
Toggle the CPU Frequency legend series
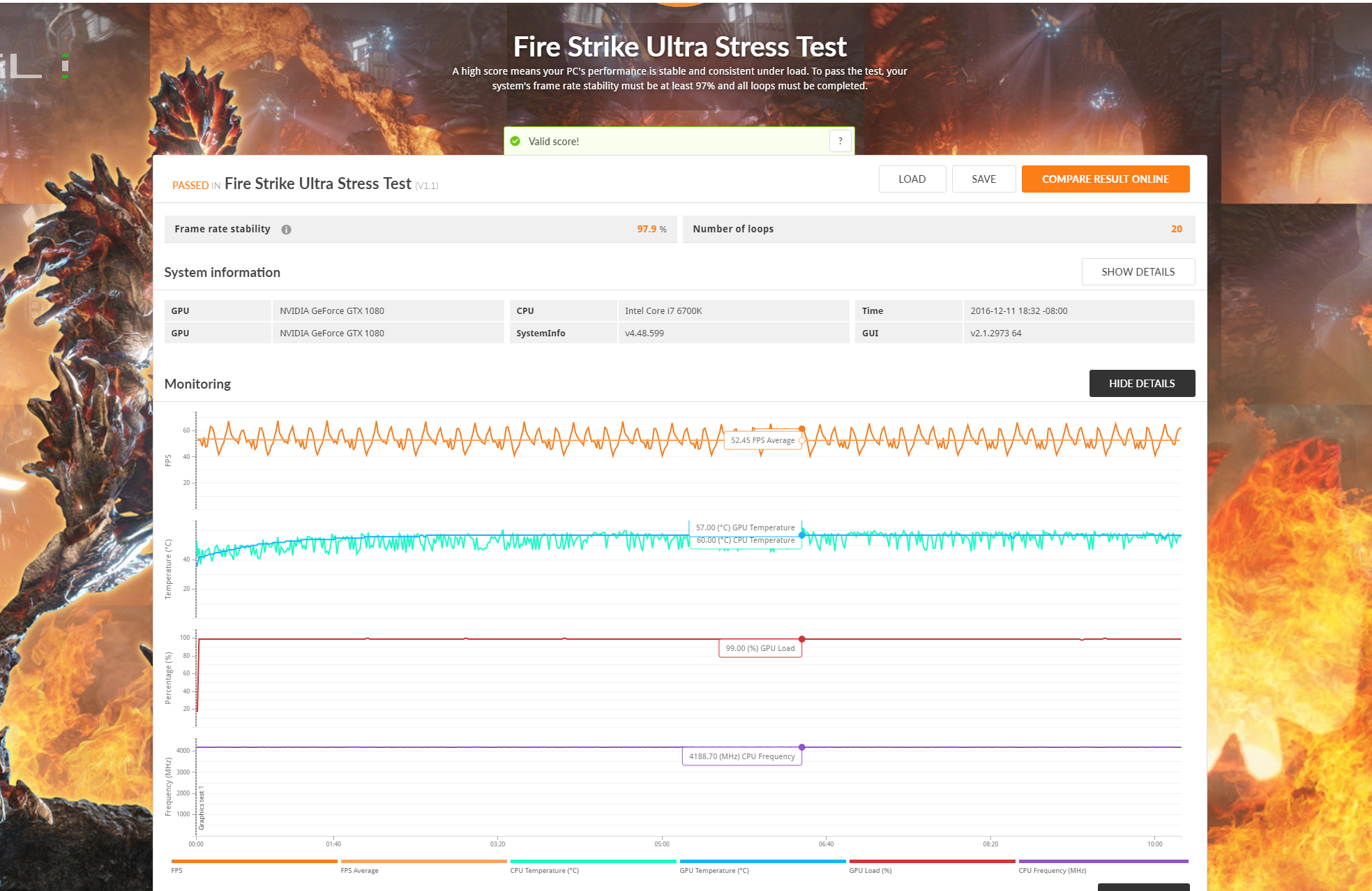pyautogui.click(x=1103, y=866)
